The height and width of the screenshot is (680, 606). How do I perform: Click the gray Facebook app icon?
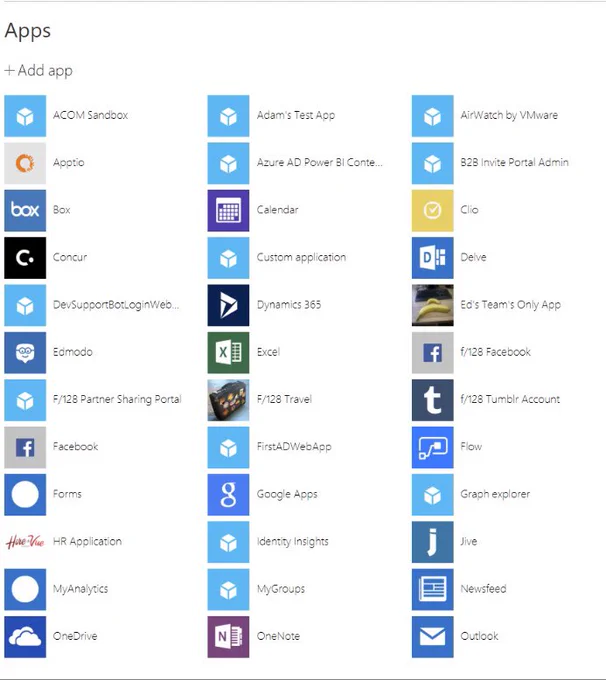(x=25, y=447)
